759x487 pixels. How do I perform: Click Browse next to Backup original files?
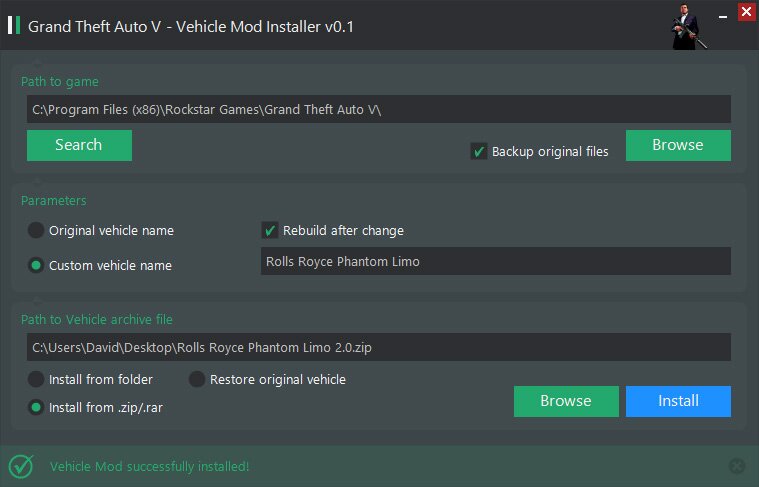pyautogui.click(x=678, y=145)
